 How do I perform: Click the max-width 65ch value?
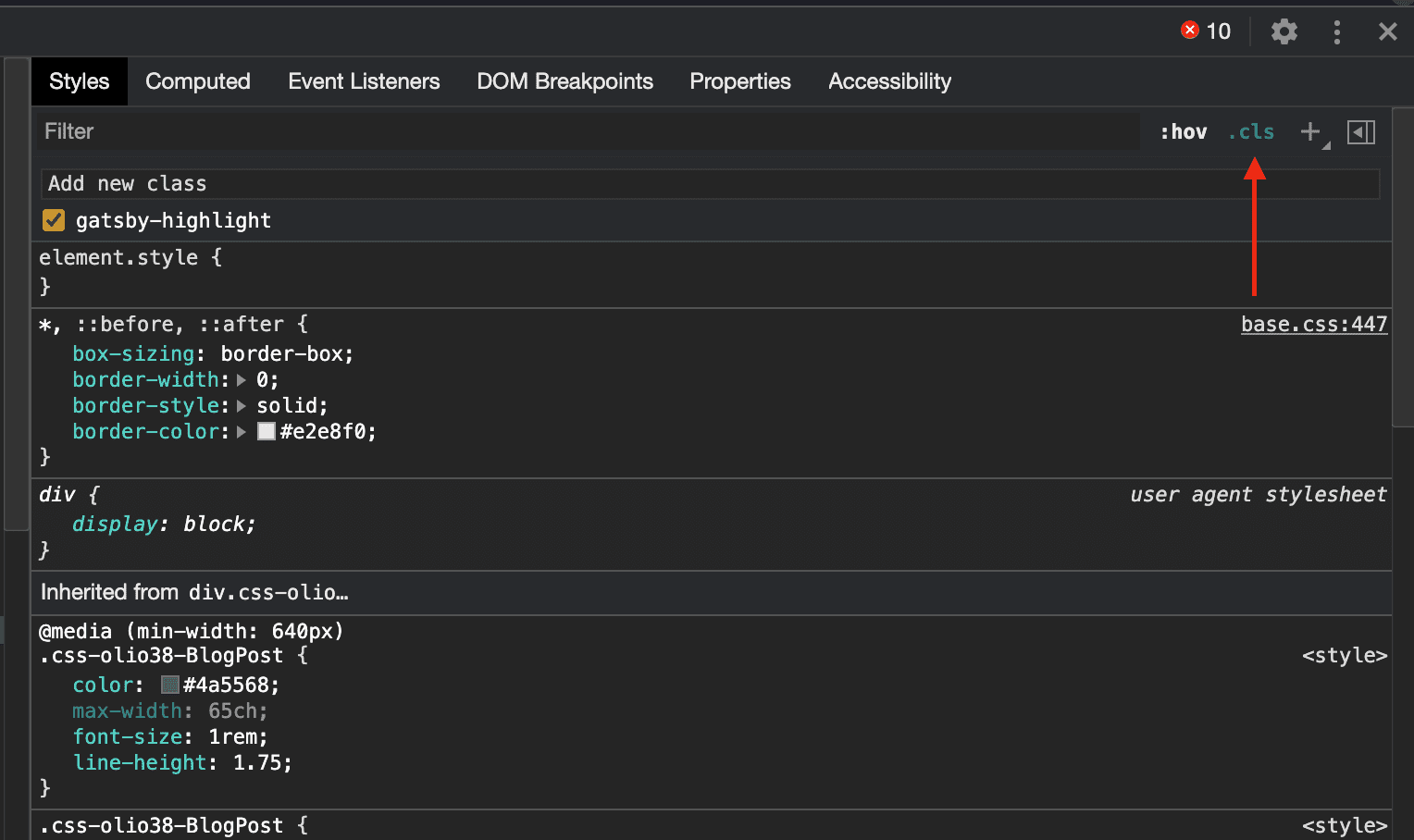(231, 710)
